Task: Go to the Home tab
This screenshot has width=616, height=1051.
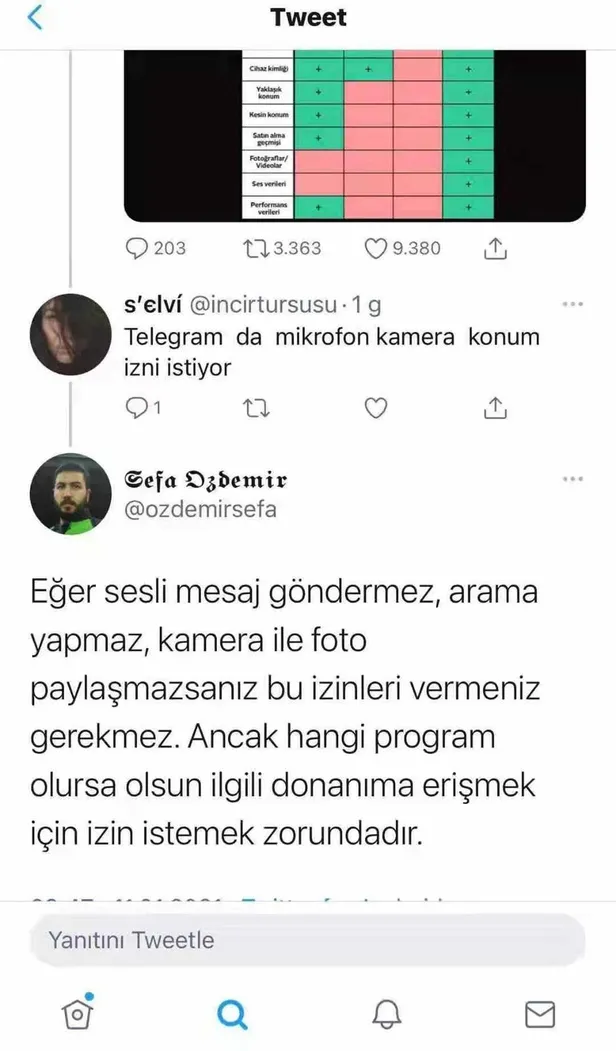Action: coord(77,1014)
